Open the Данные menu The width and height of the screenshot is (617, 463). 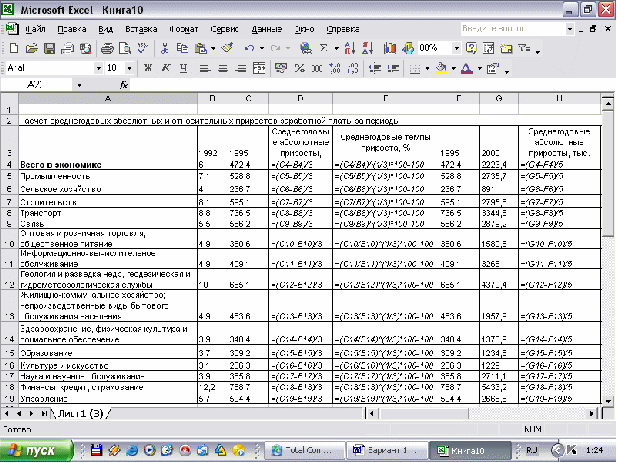pyautogui.click(x=266, y=29)
